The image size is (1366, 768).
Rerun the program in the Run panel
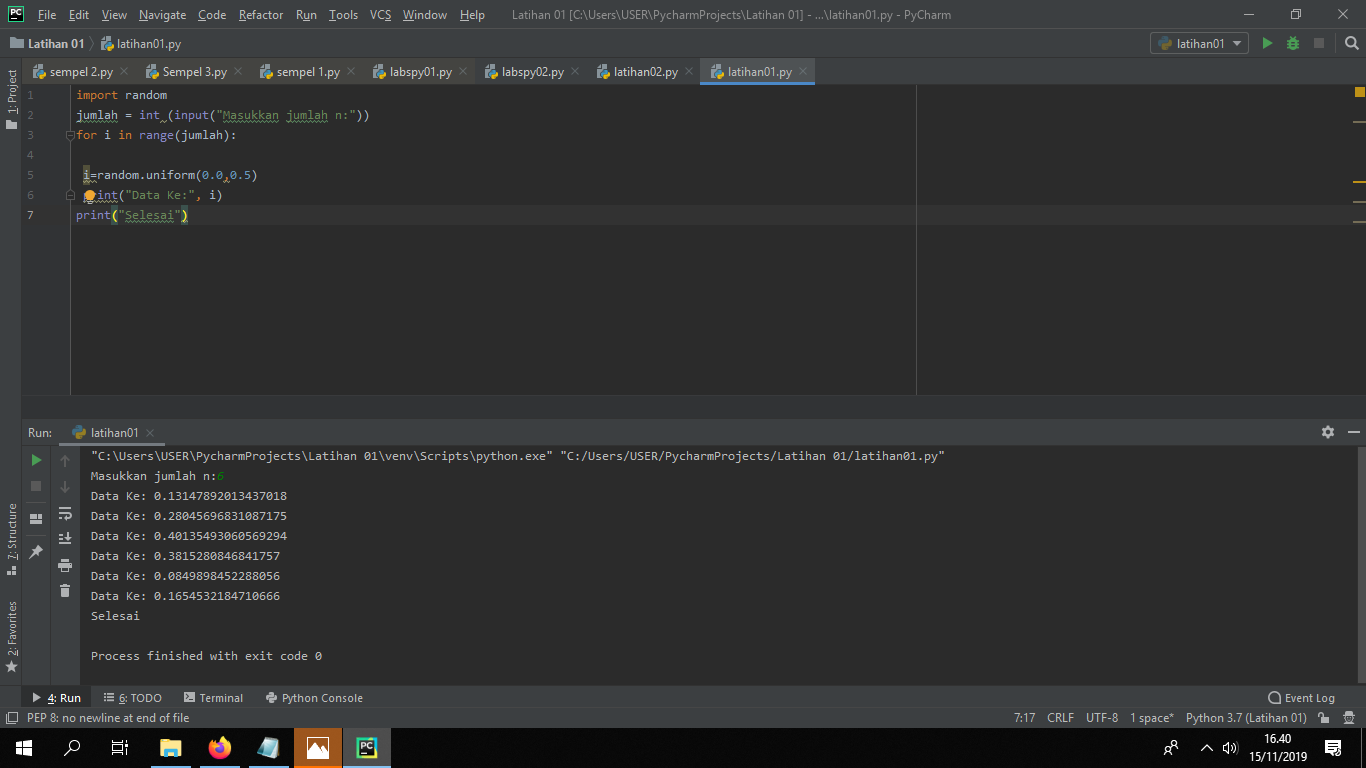[36, 460]
